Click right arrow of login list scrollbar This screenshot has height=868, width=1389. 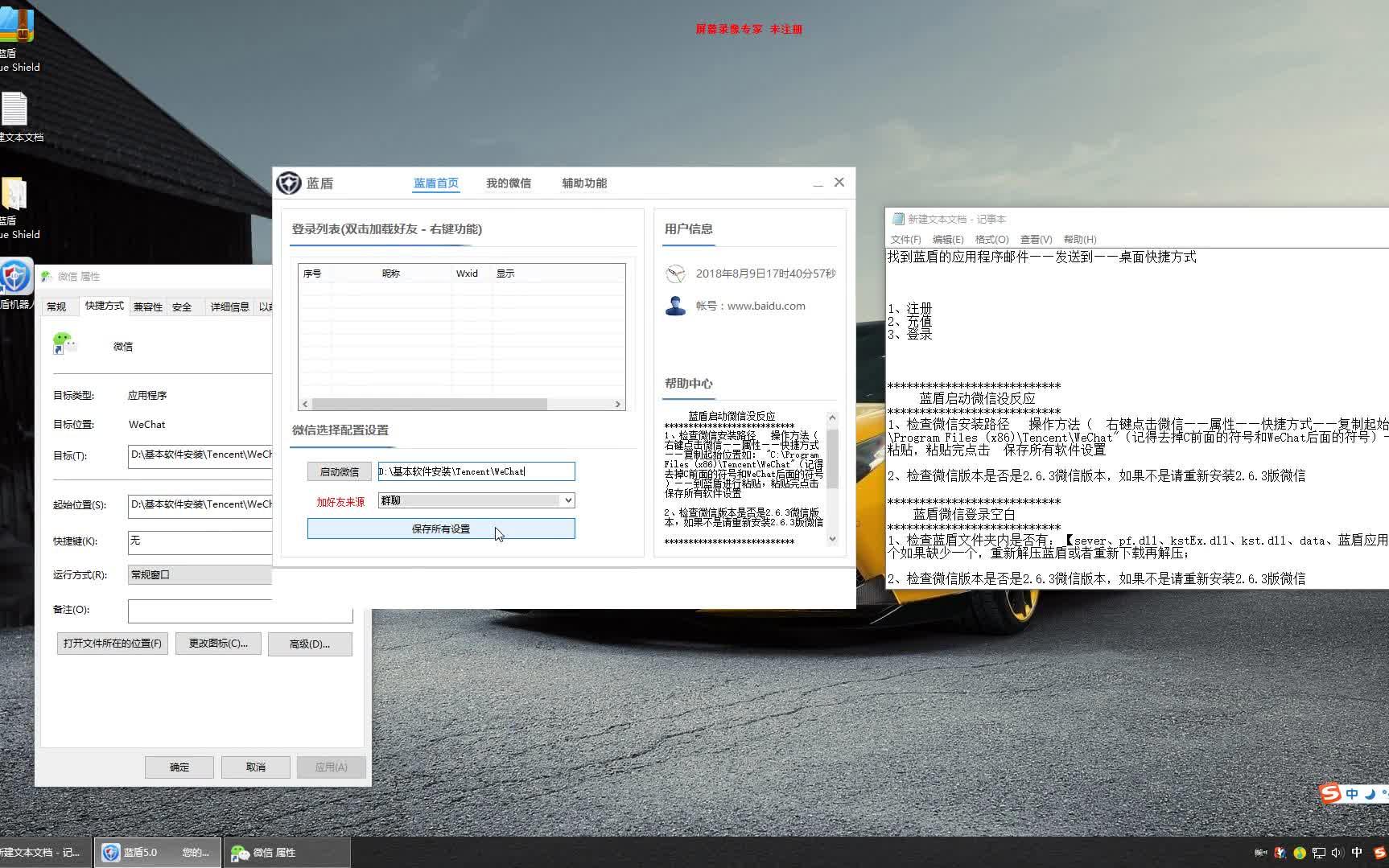[x=618, y=404]
